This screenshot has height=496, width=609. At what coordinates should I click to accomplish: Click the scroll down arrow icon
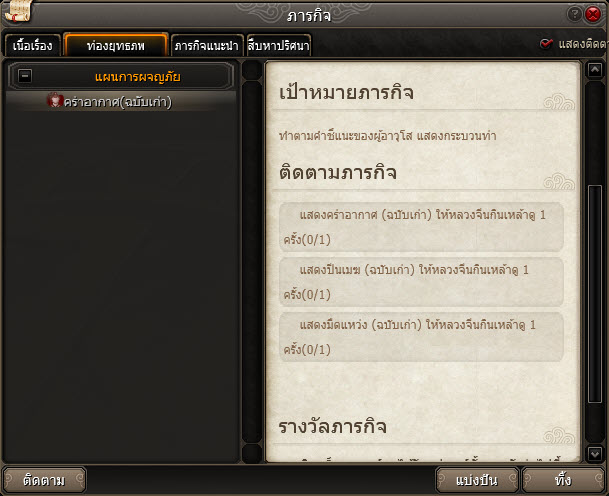pyautogui.click(x=595, y=453)
